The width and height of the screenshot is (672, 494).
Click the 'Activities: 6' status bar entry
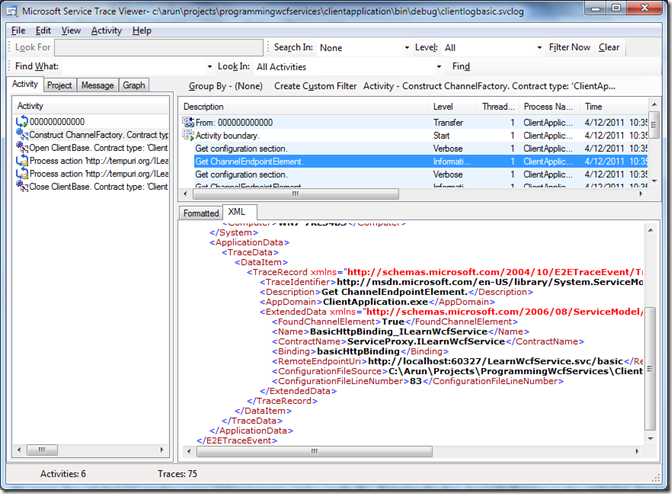tap(63, 473)
